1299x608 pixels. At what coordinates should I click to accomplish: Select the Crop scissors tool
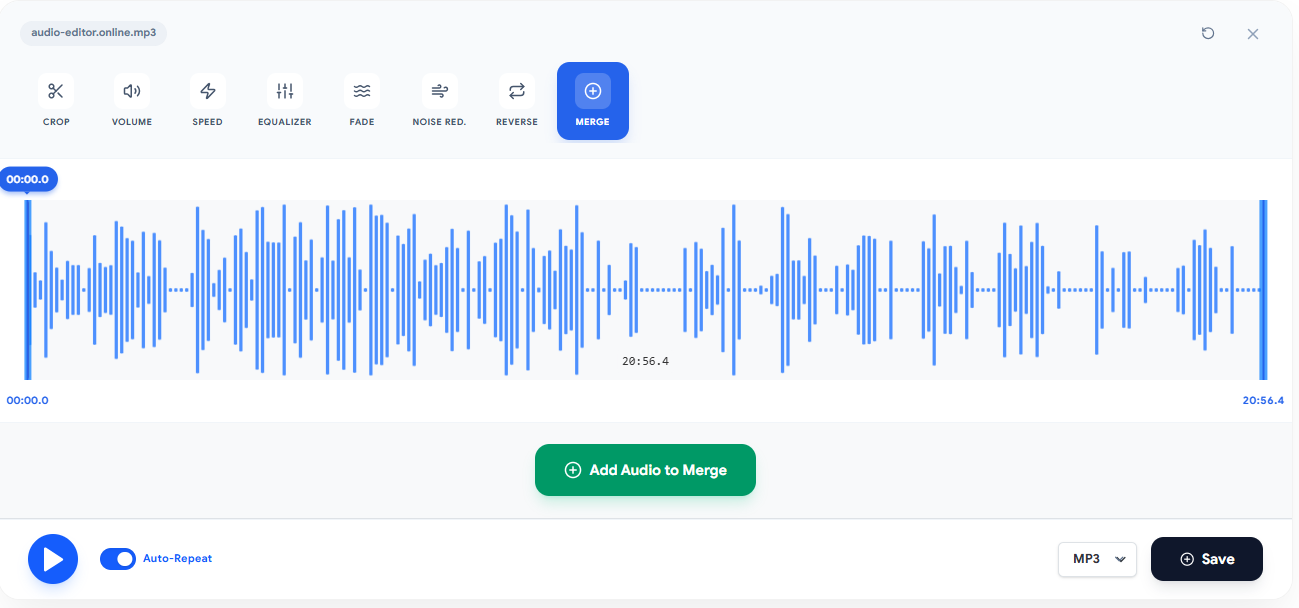pyautogui.click(x=56, y=101)
